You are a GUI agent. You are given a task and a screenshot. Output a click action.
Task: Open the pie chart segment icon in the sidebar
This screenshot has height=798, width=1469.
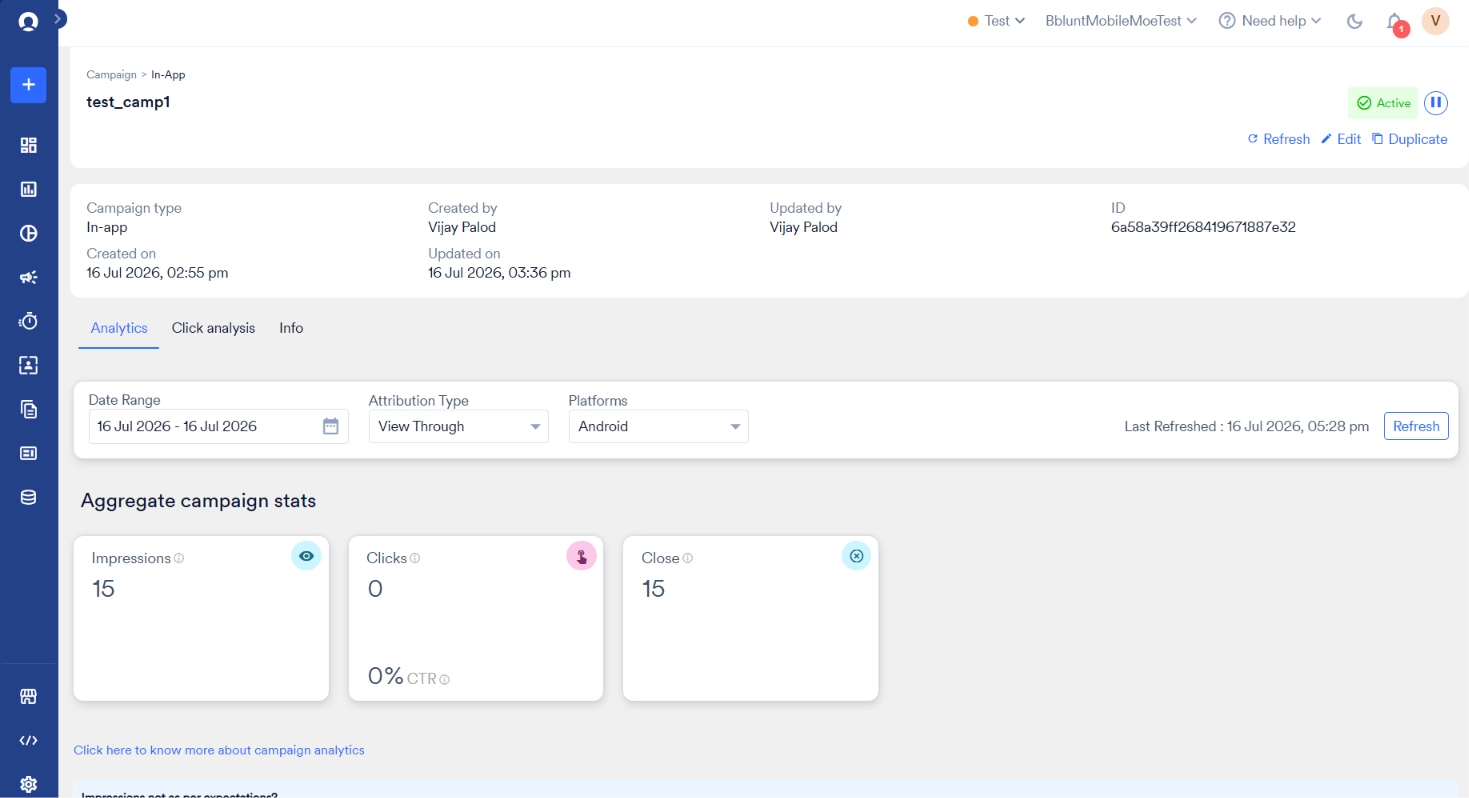(x=28, y=233)
